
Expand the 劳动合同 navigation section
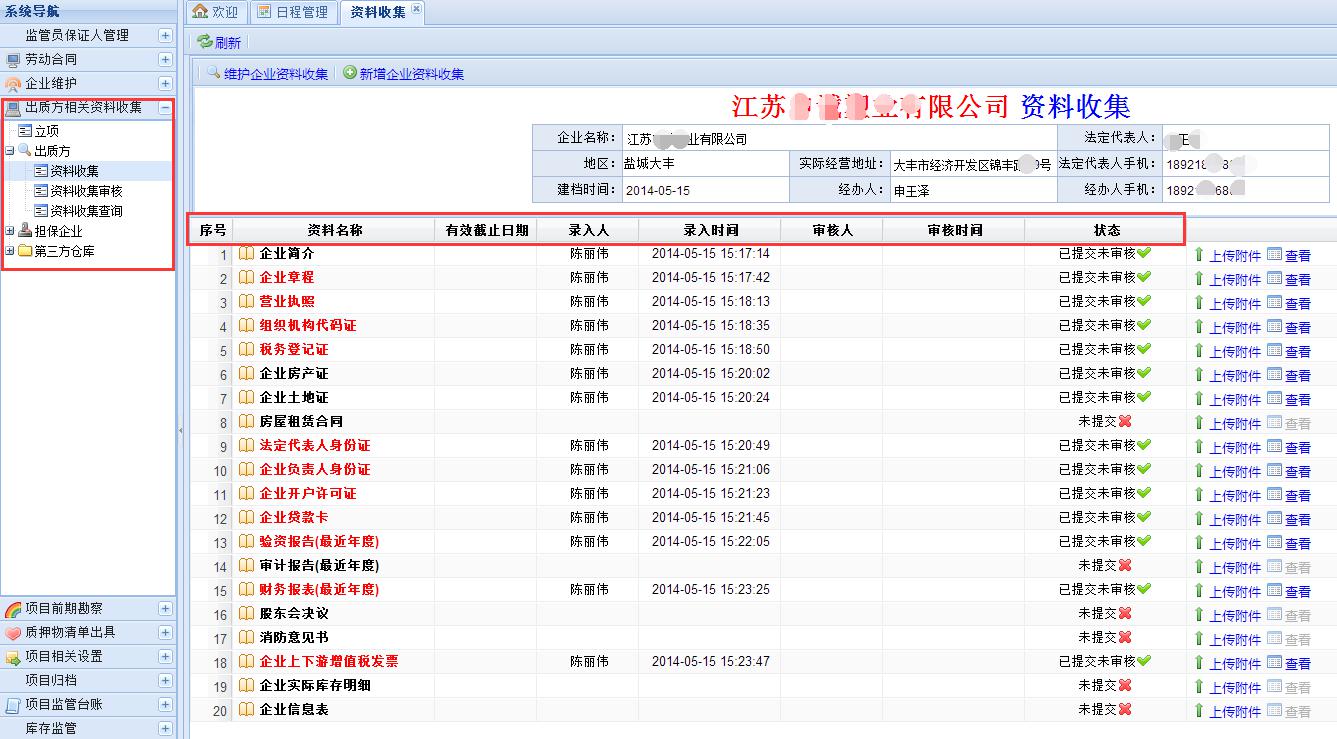click(x=165, y=60)
